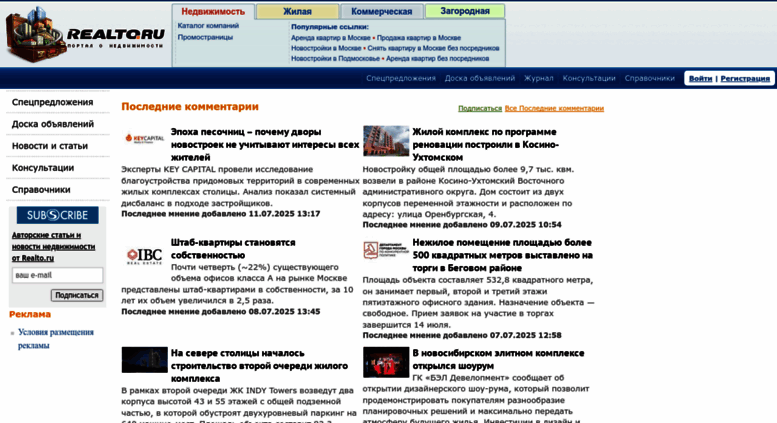Click Подписаться link beside the comments heading
The width and height of the screenshot is (777, 423).
tap(480, 108)
